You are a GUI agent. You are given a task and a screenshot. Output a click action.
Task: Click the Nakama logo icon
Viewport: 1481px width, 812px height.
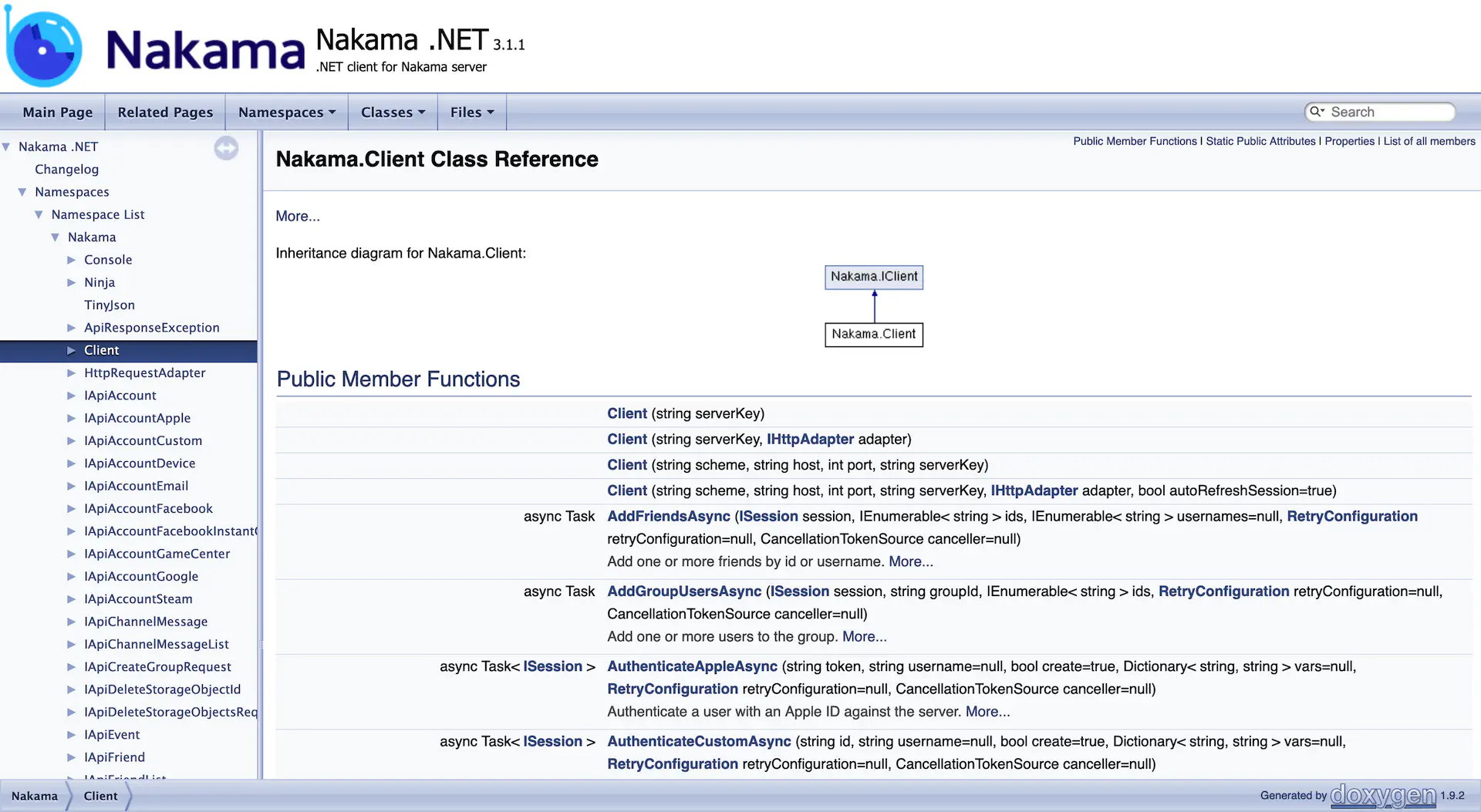(x=44, y=46)
